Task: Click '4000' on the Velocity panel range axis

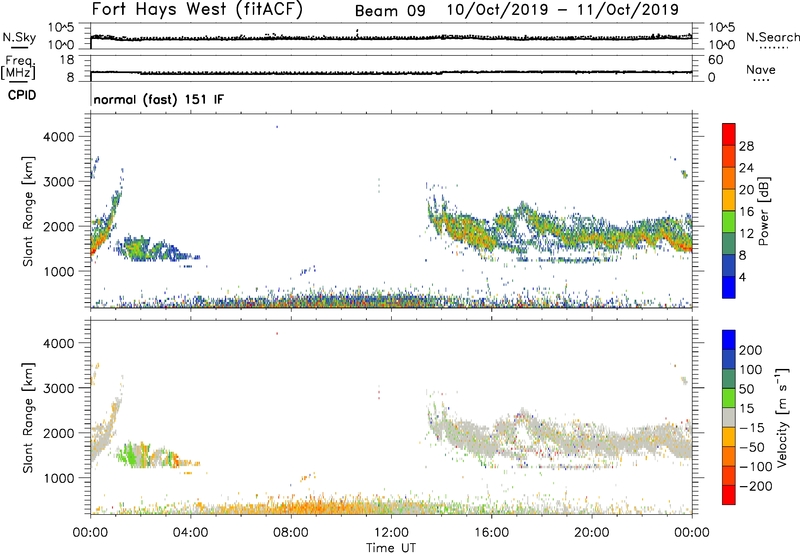Action: point(59,343)
